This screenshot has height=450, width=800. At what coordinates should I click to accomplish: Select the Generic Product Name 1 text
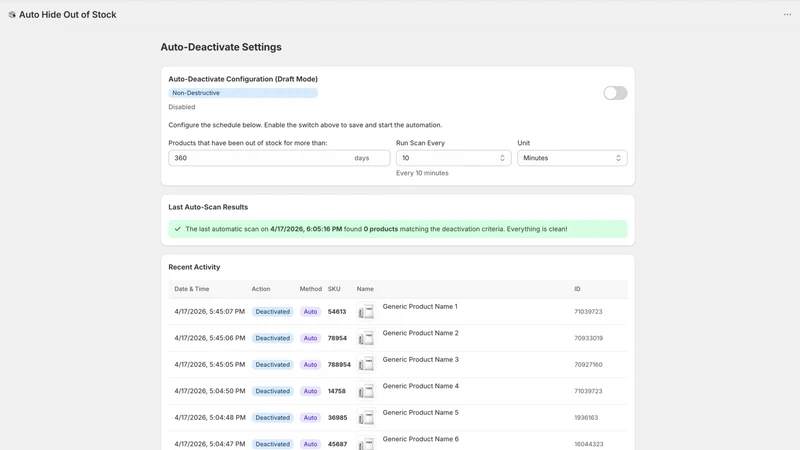420,307
